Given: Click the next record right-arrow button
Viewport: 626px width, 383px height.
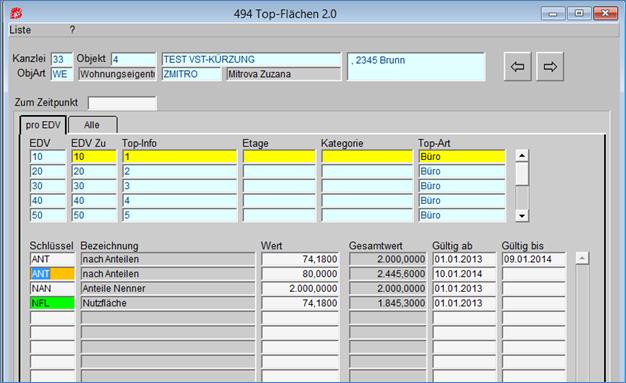Looking at the screenshot, I should 550,67.
